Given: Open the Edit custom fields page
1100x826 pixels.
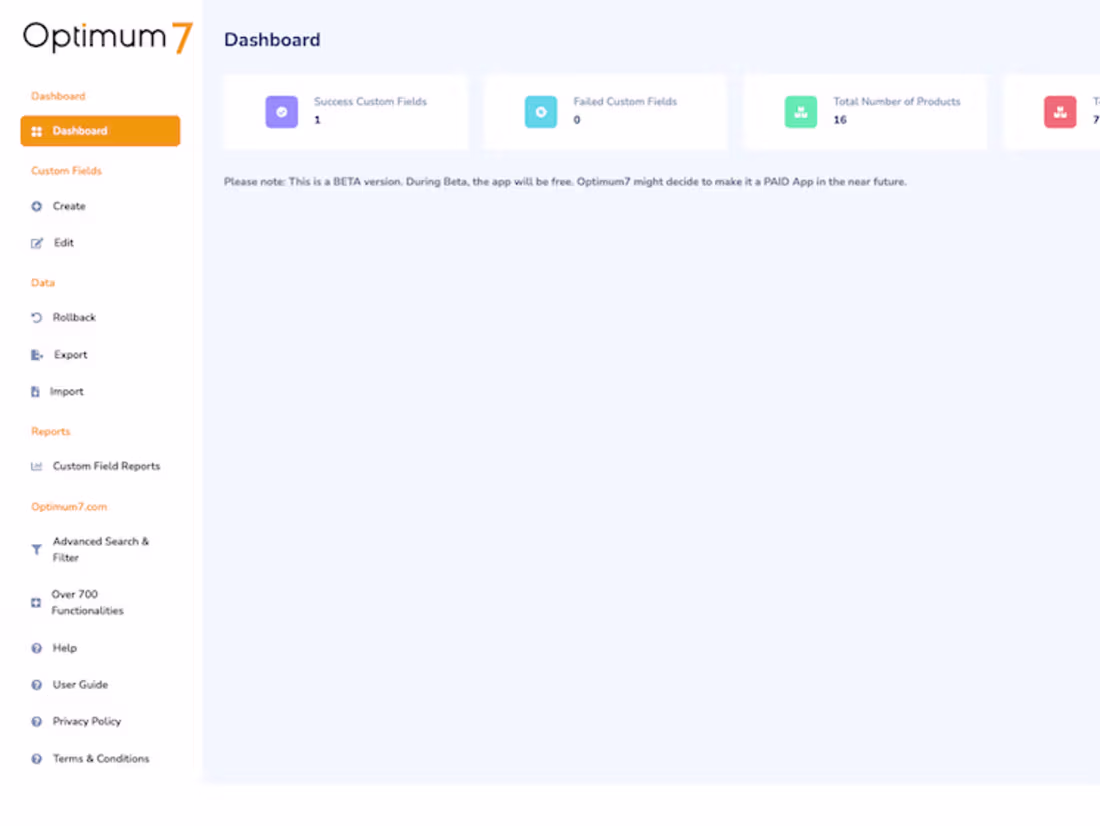Looking at the screenshot, I should (63, 243).
